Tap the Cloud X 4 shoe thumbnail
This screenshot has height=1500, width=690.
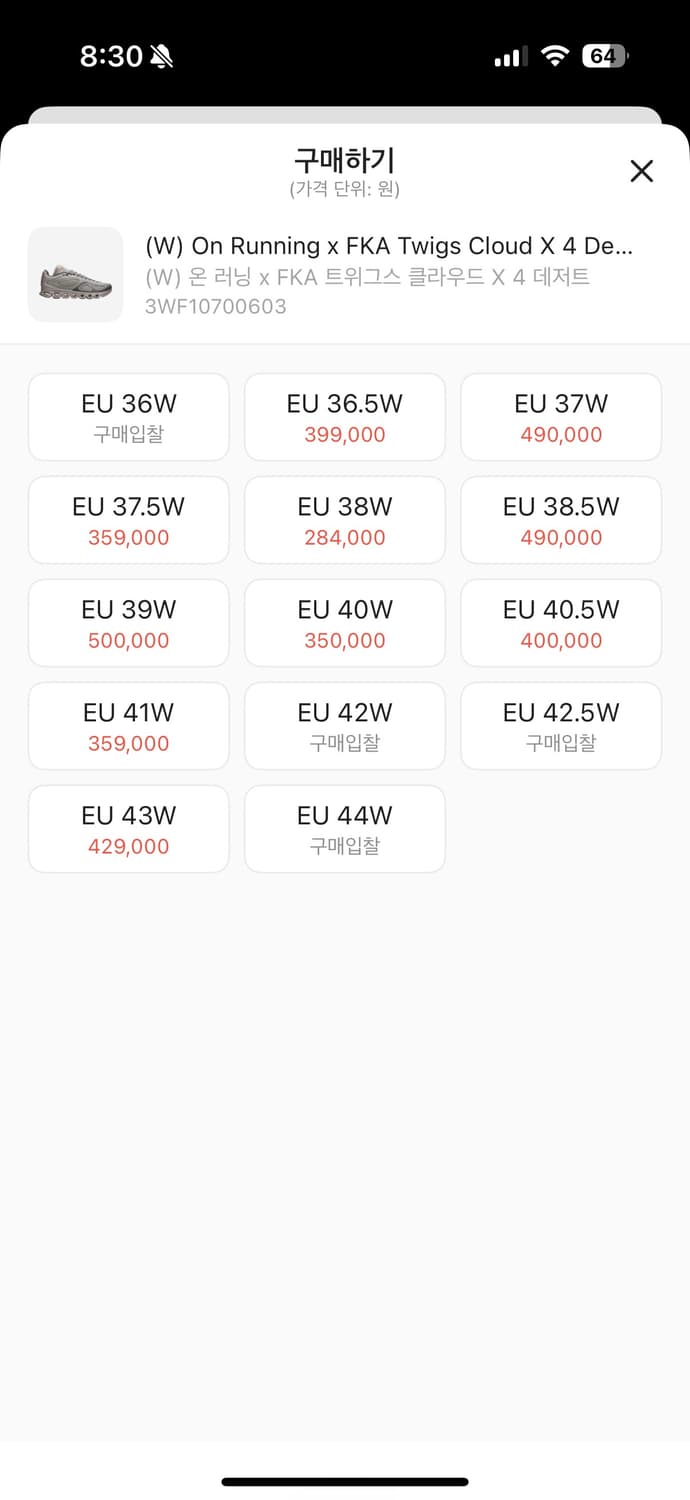(75, 275)
